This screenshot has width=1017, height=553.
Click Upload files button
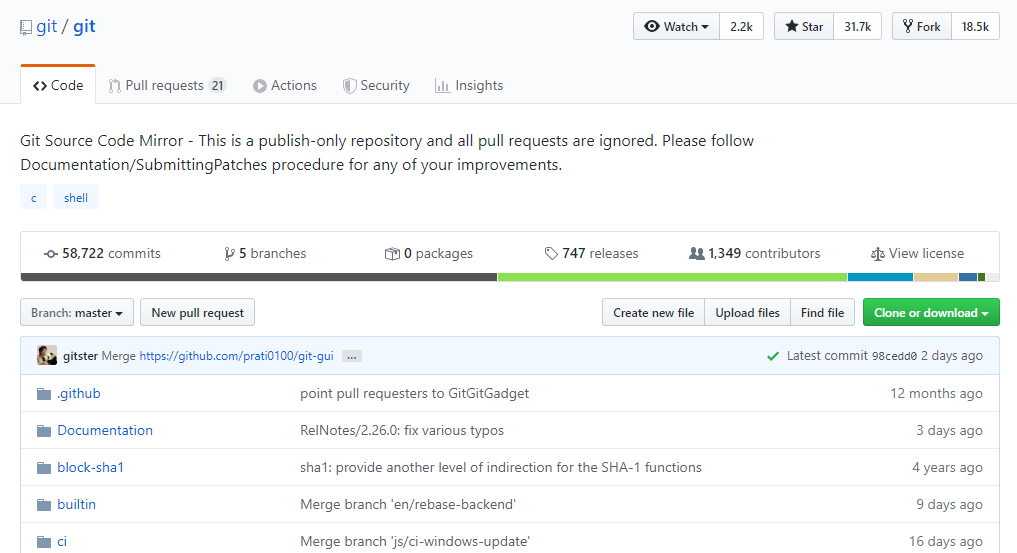click(747, 312)
